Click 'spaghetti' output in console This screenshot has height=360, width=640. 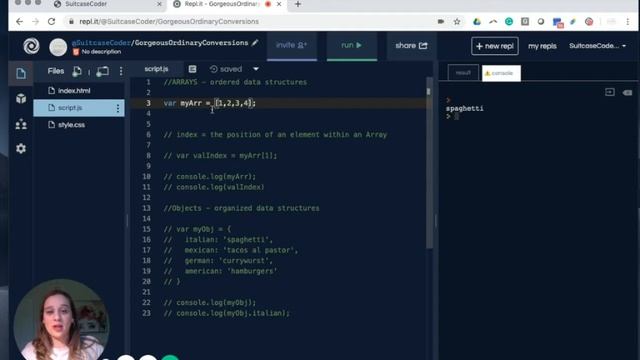coord(464,109)
